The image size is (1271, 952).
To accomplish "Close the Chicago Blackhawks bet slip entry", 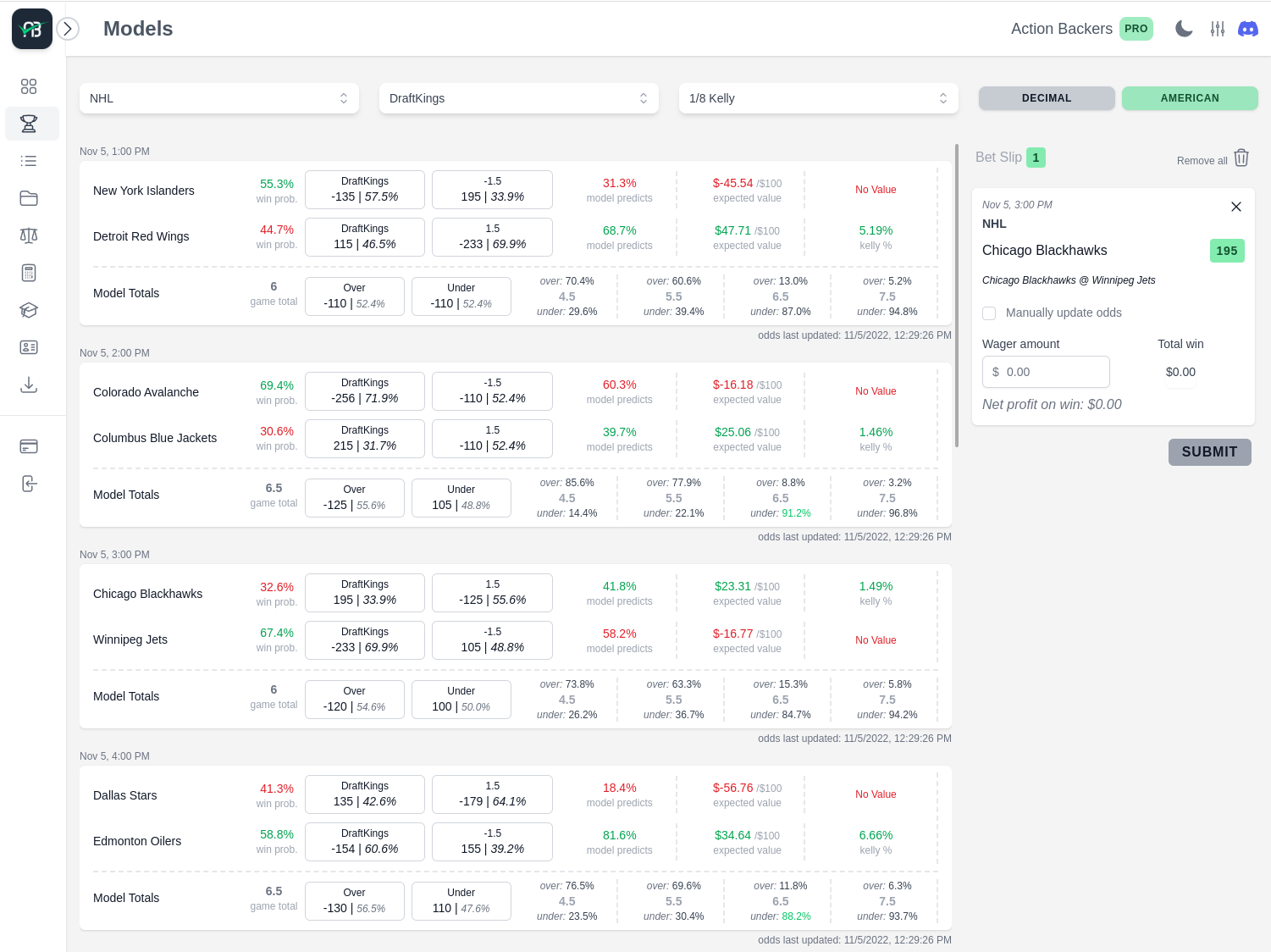I will [1236, 207].
